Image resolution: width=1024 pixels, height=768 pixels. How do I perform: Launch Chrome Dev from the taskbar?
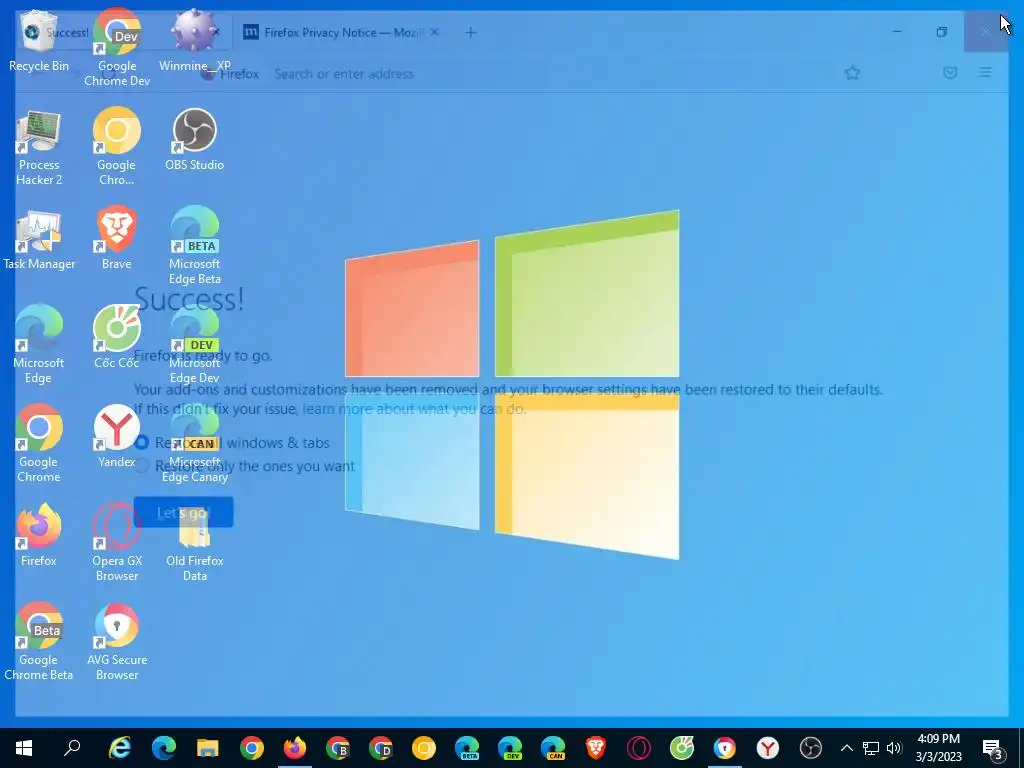[381, 748]
